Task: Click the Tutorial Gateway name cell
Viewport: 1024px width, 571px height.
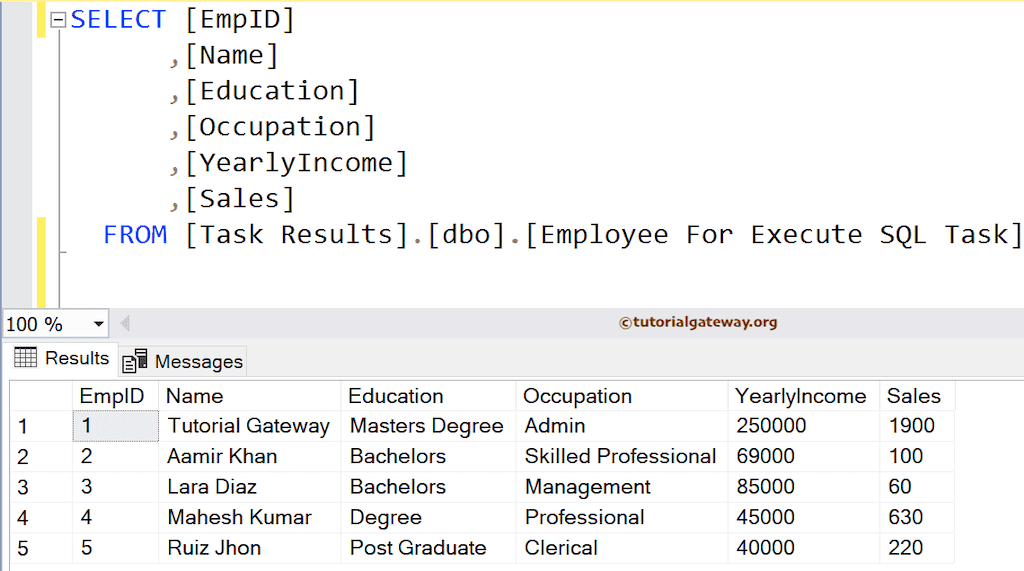Action: [248, 426]
